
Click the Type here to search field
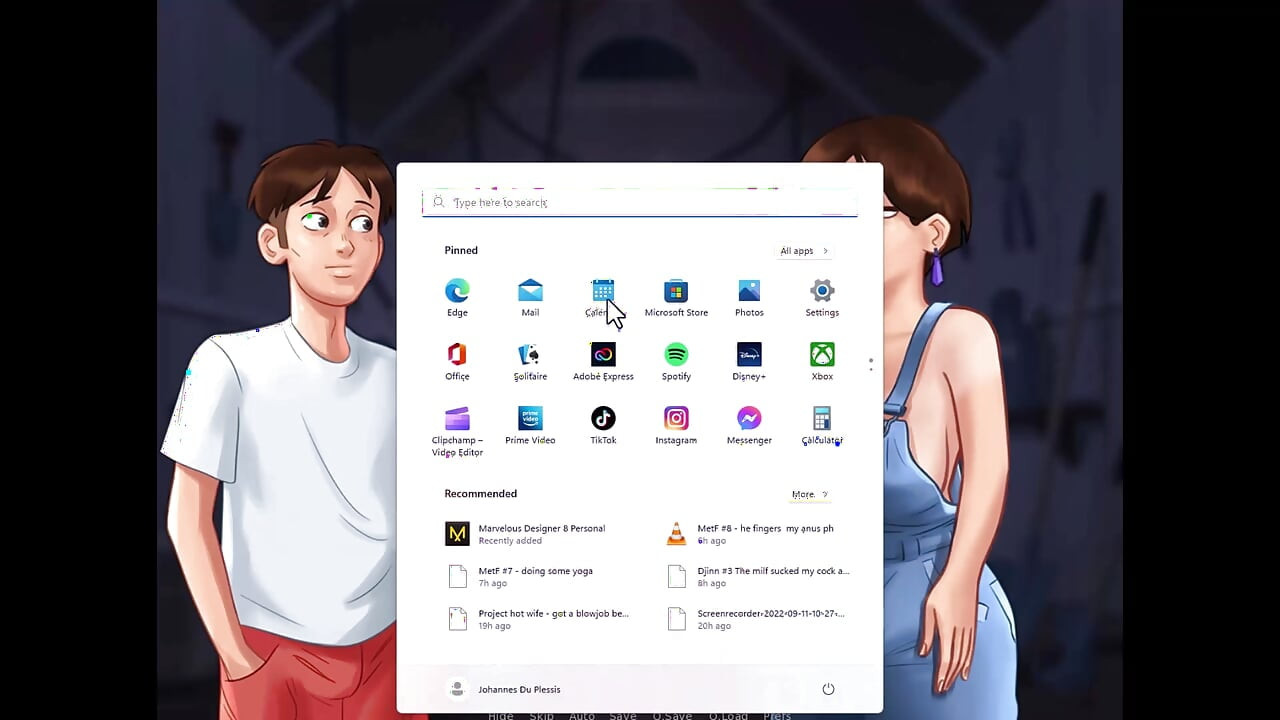tap(640, 202)
